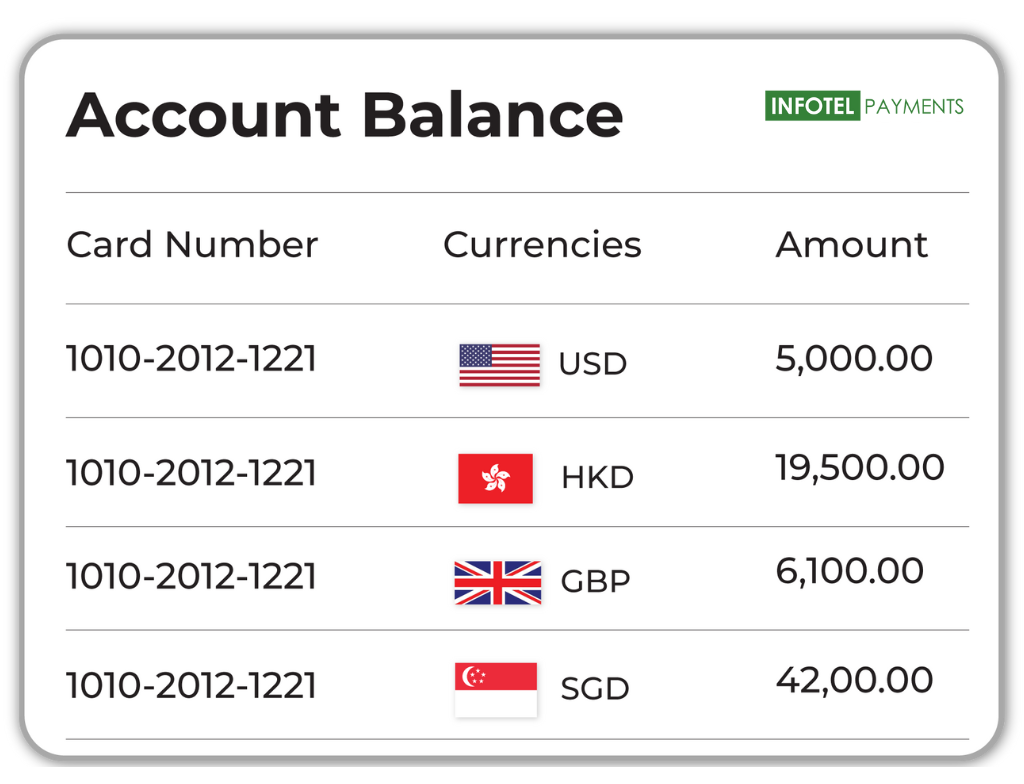
Task: Click the Singapore flag icon
Action: (x=495, y=689)
